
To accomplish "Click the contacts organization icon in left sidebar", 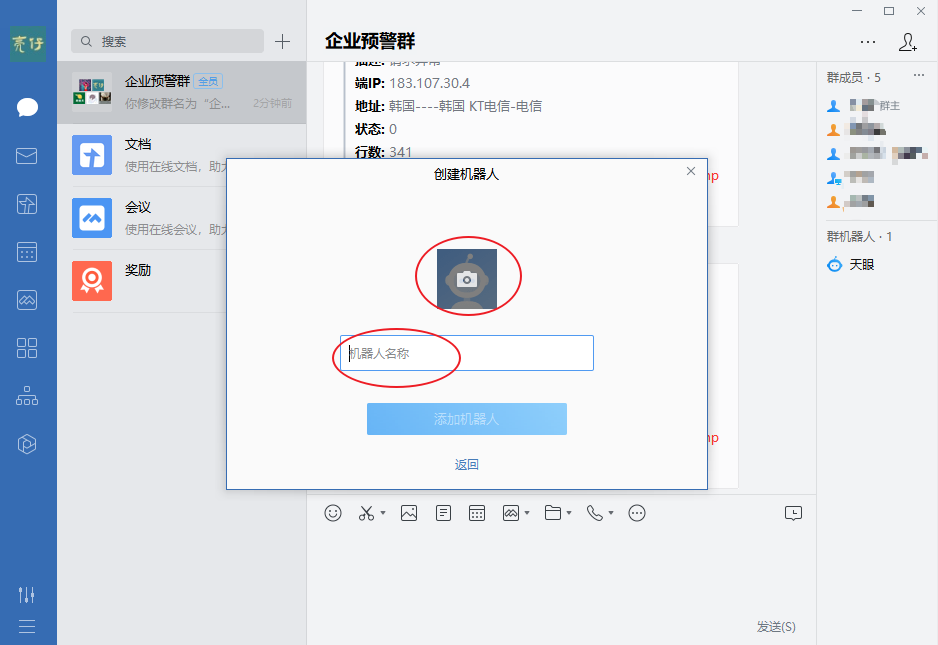I will [x=27, y=396].
